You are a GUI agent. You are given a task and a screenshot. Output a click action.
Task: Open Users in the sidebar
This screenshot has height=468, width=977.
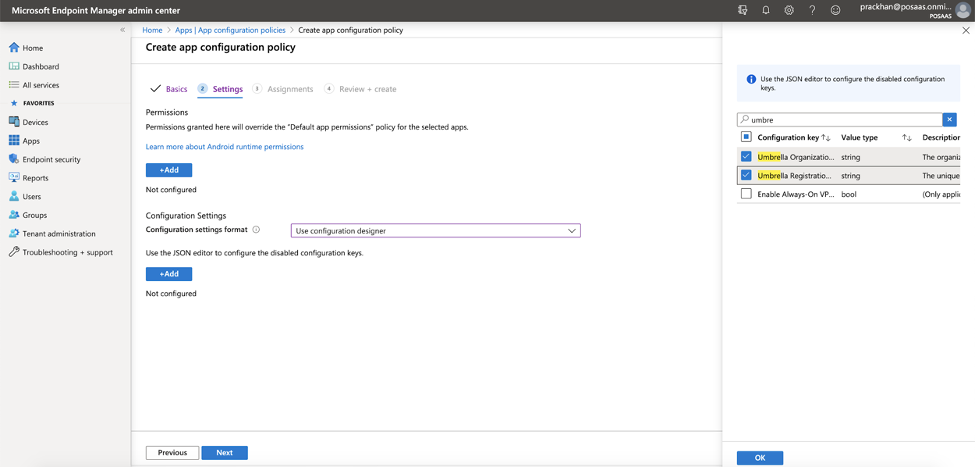[x=25, y=196]
